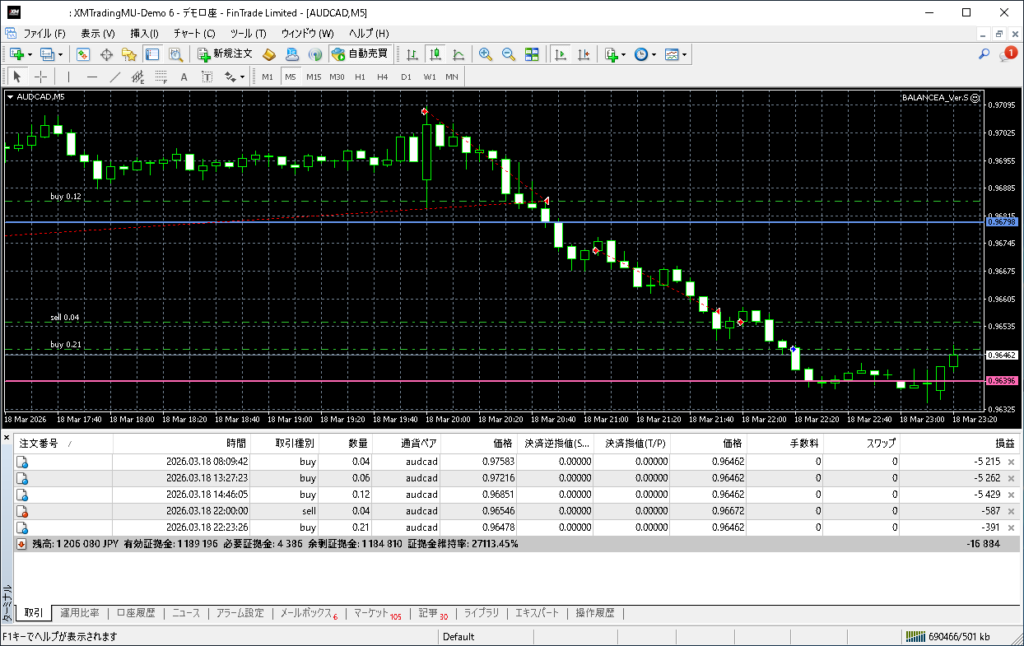
Task: Select the H1 timeframe button
Action: 360,77
